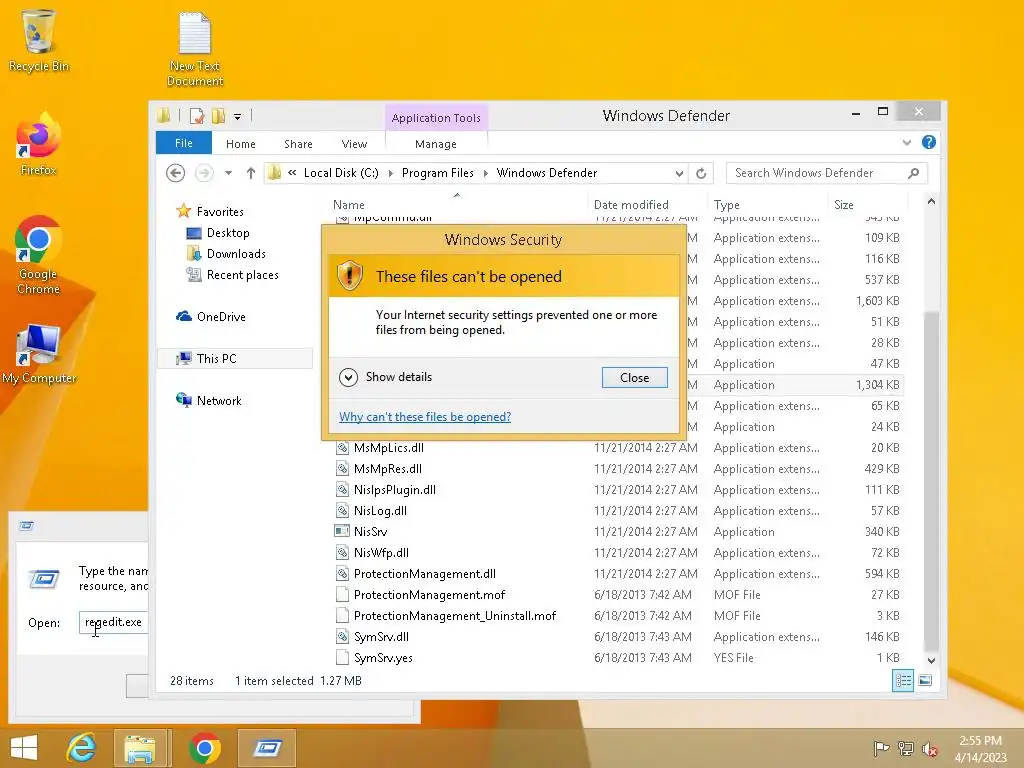Select Recent places in navigation pane
Image resolution: width=1024 pixels, height=768 pixels.
click(x=242, y=275)
